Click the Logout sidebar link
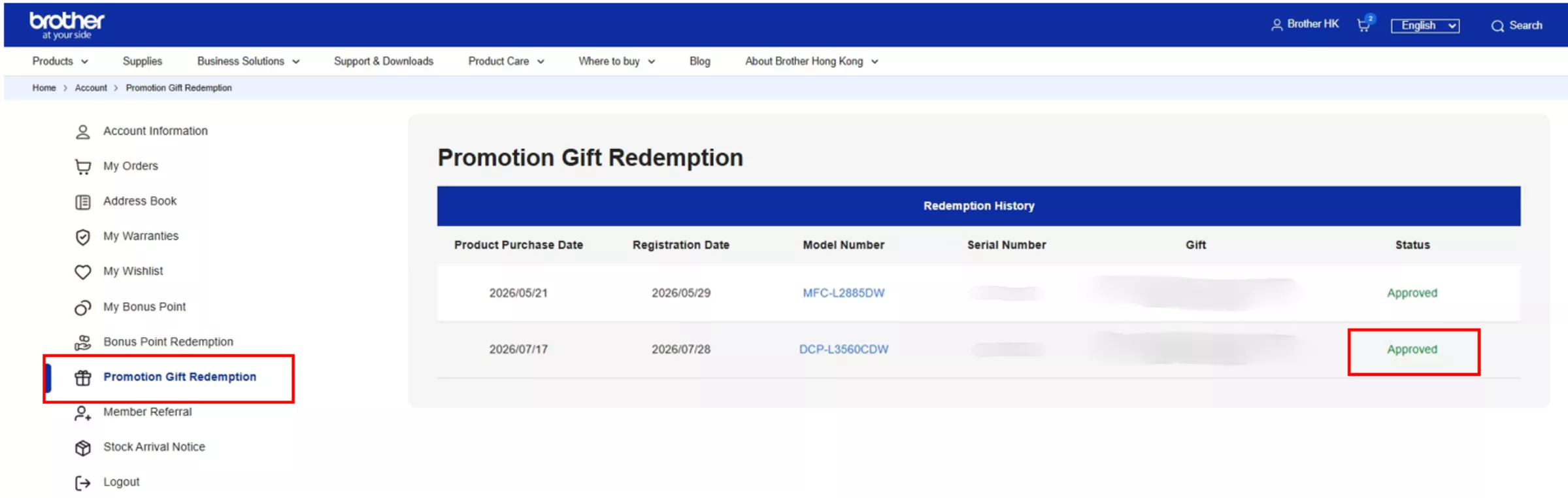The image size is (1568, 498). (x=121, y=482)
